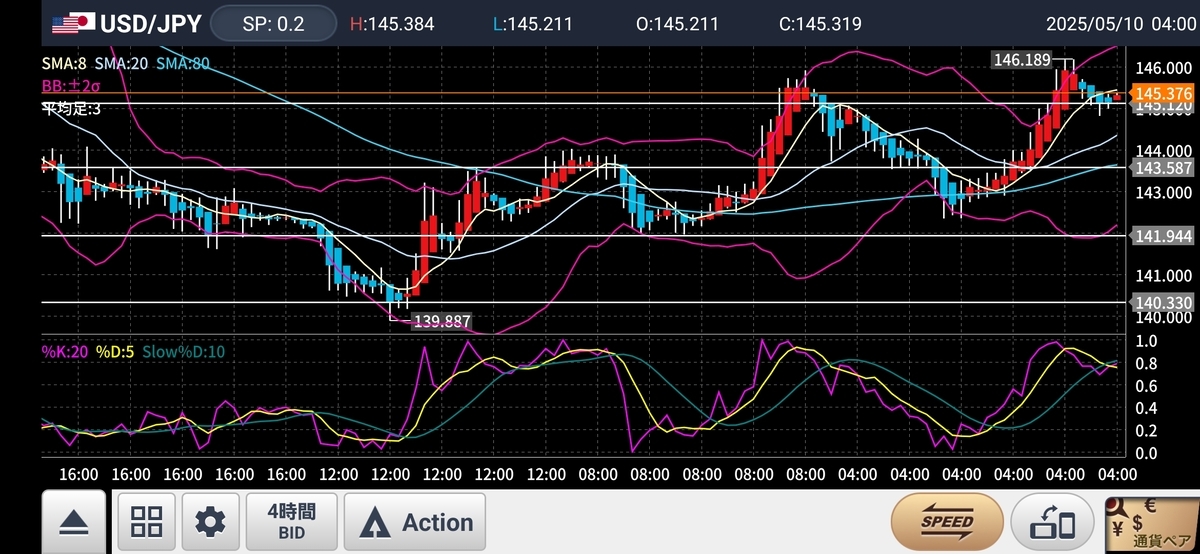The width and height of the screenshot is (1200, 554).
Task: Change the 4時間 BID timeframe
Action: (x=291, y=521)
